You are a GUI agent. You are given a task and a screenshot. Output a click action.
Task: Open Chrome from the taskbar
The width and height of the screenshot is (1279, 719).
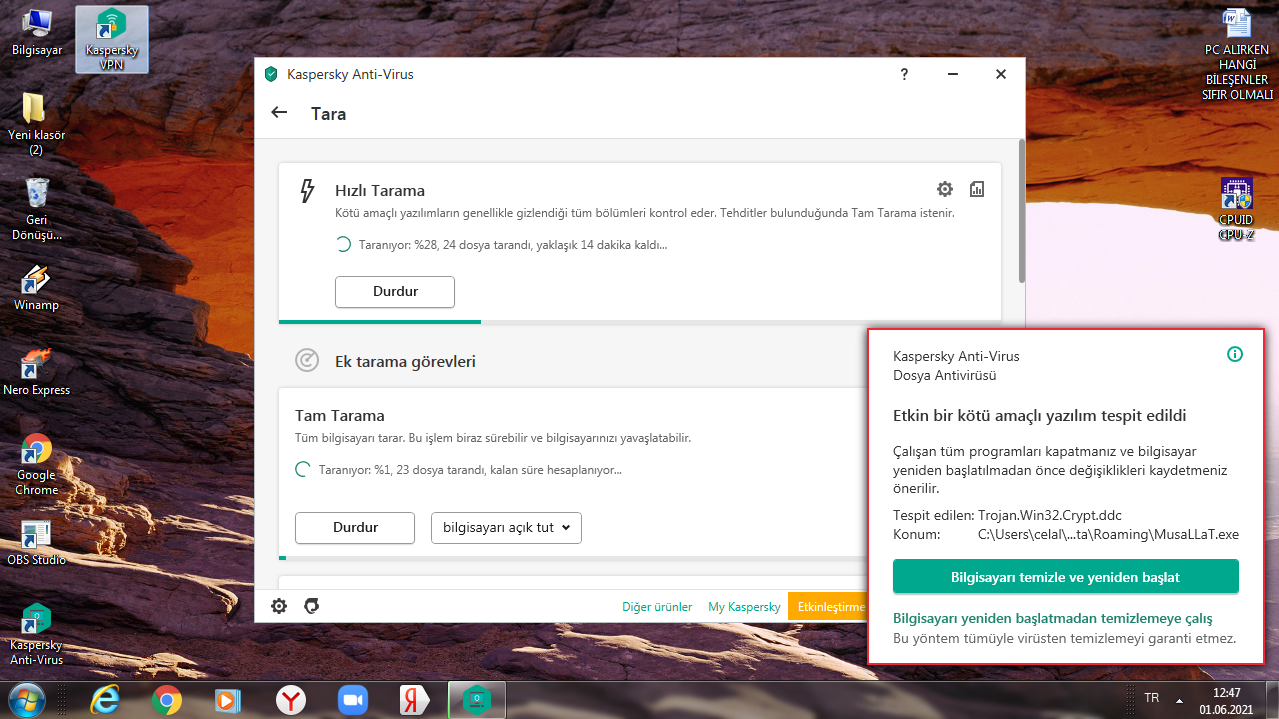coord(166,700)
